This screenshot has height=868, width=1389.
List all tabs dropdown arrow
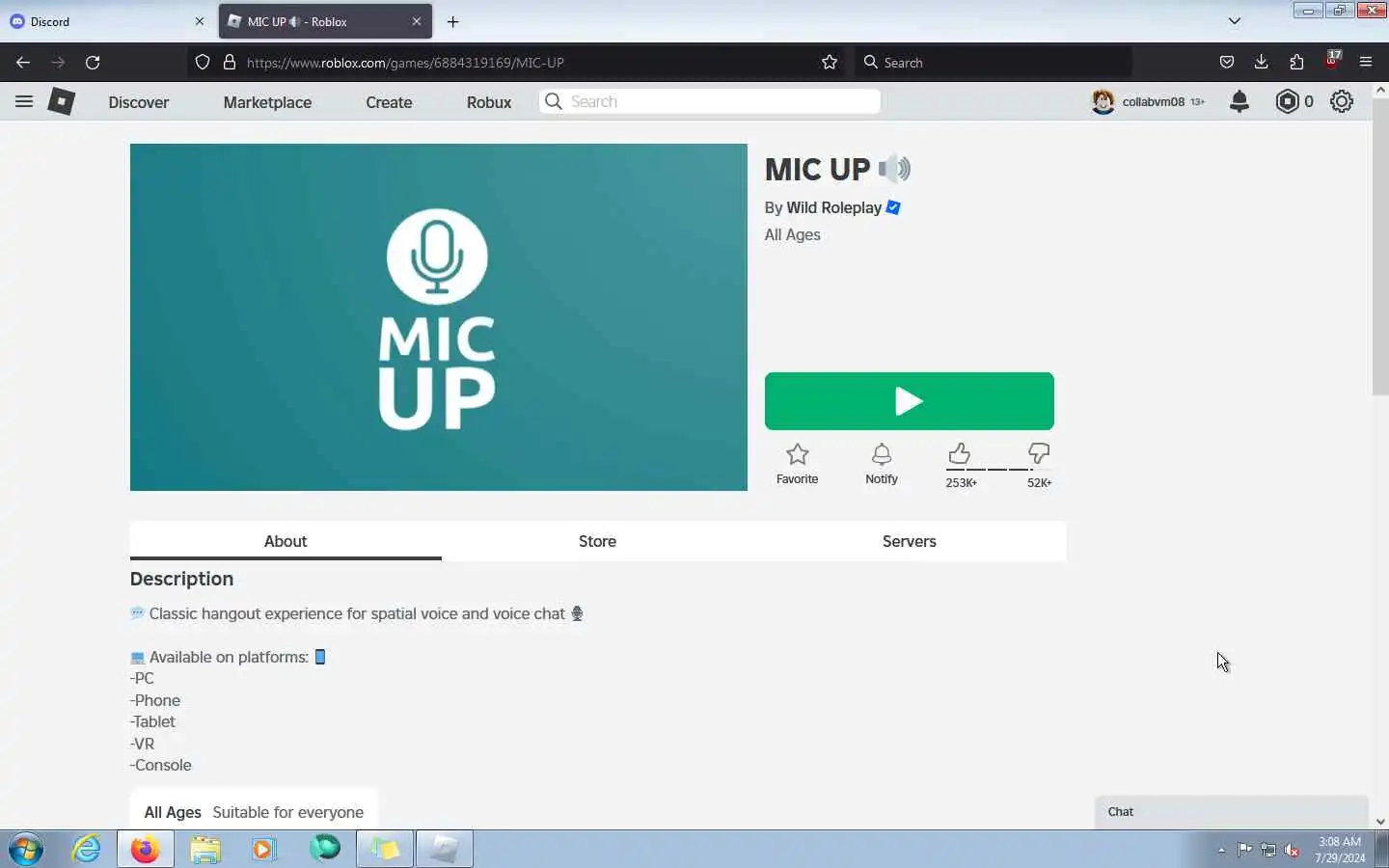[x=1234, y=20]
